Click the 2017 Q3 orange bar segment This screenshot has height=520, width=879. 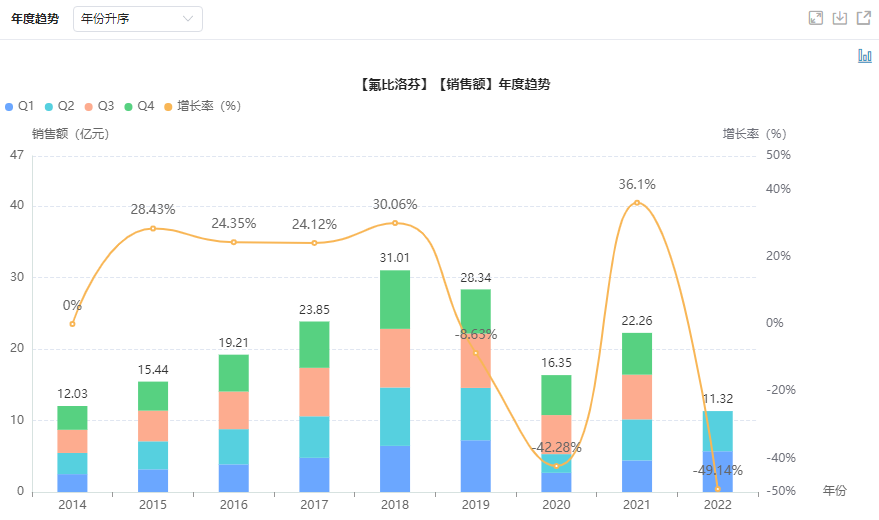tap(314, 392)
